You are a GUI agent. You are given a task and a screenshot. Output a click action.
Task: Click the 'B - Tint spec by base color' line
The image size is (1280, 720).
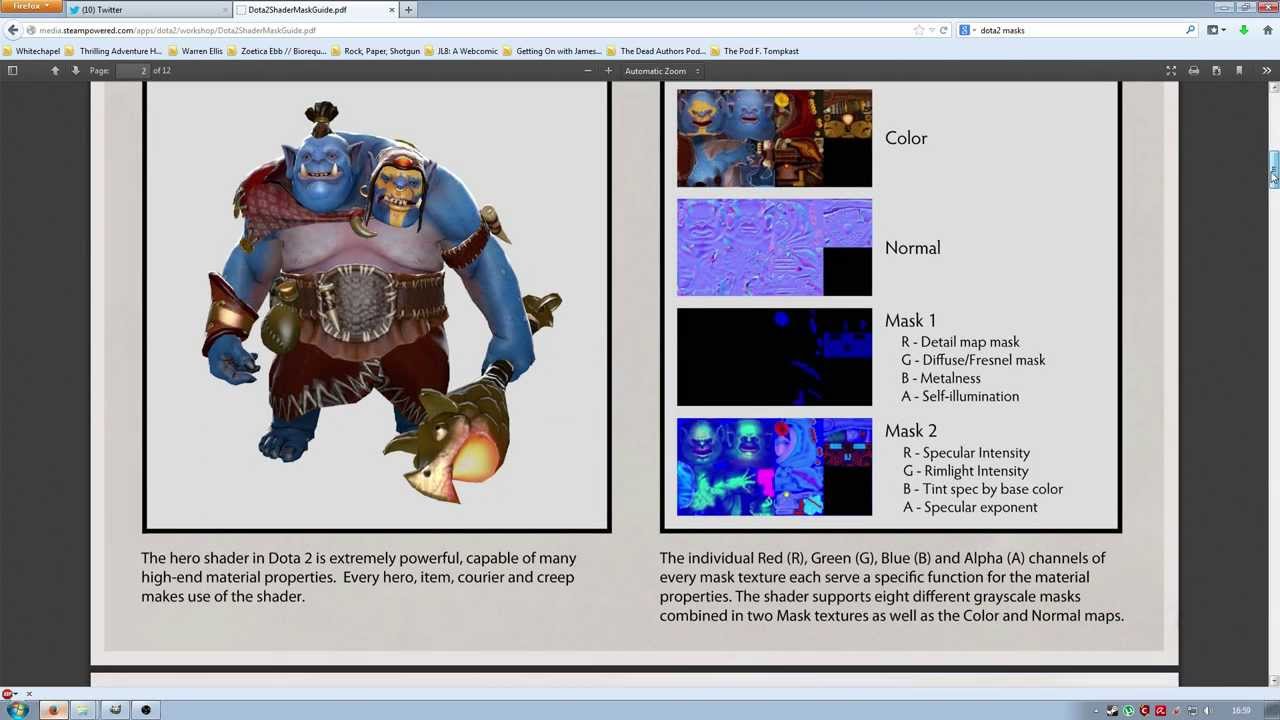click(983, 489)
